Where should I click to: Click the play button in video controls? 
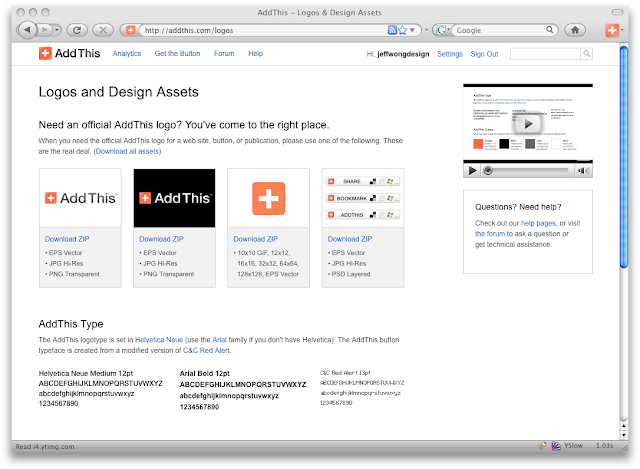[472, 171]
